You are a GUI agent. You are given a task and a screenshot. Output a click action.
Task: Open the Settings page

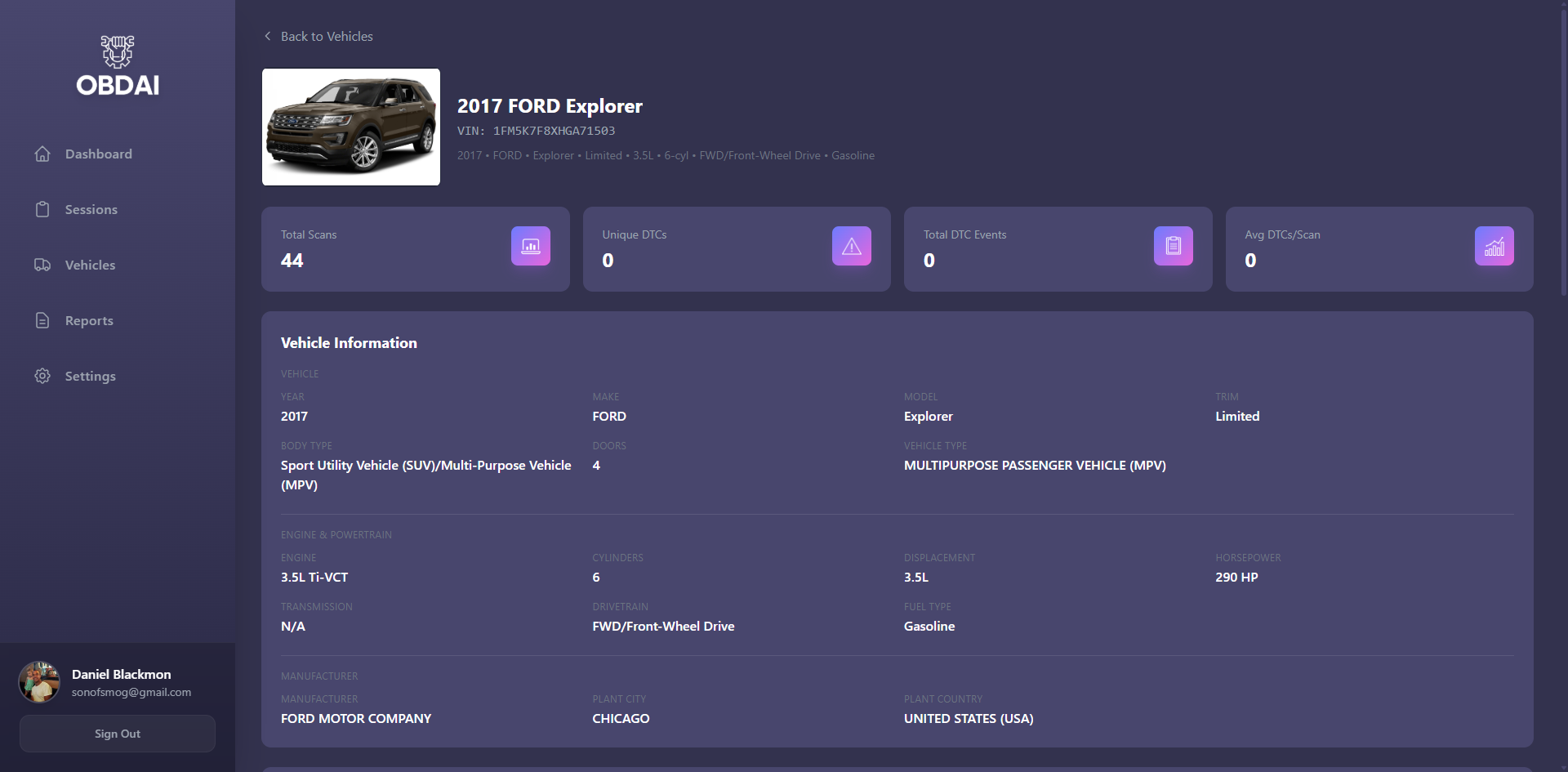click(x=118, y=376)
